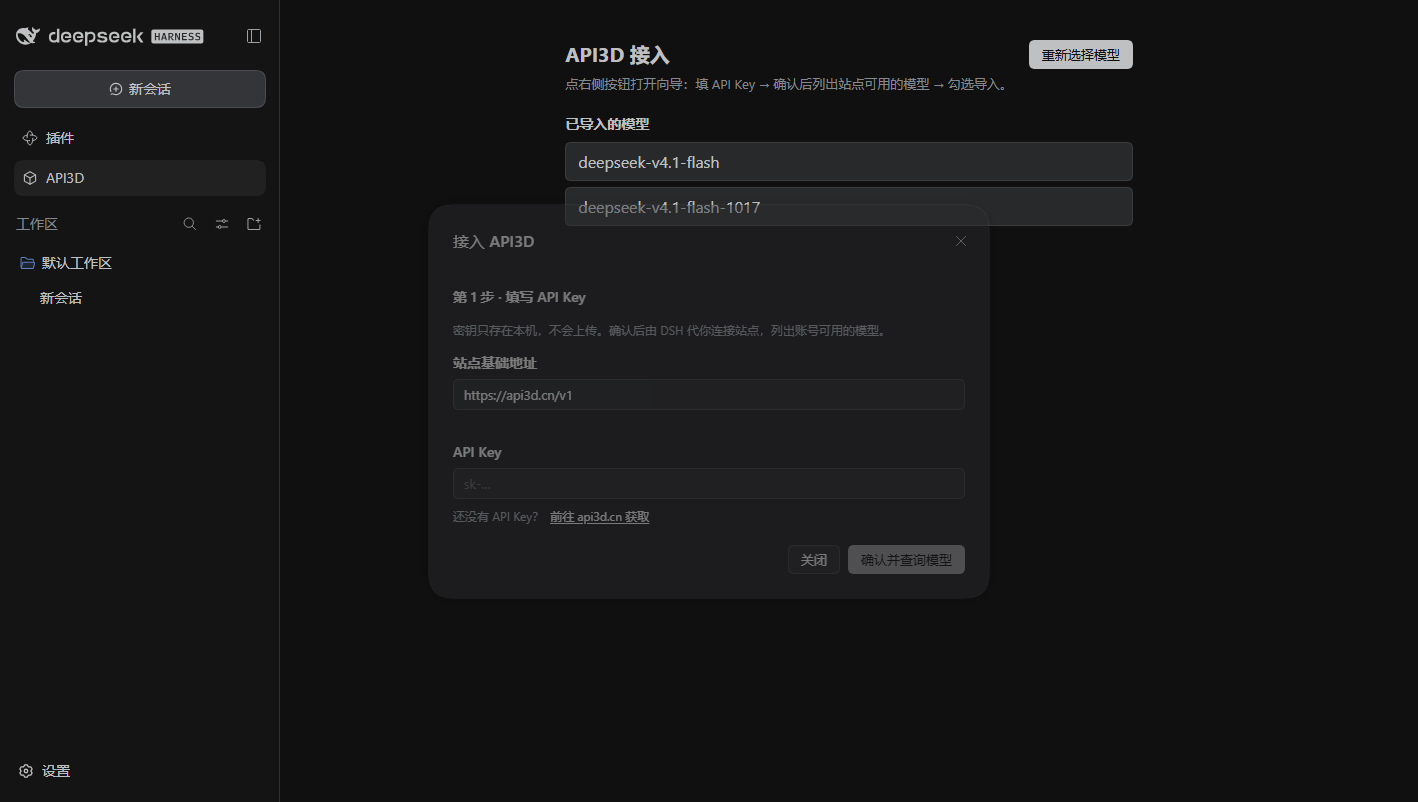Click the 站点基础地址 URL field
The height and width of the screenshot is (802, 1418).
point(708,395)
